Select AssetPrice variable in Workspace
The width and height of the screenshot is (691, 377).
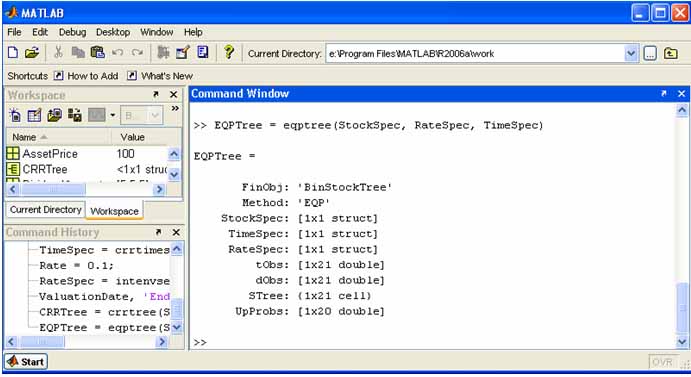[86, 153]
